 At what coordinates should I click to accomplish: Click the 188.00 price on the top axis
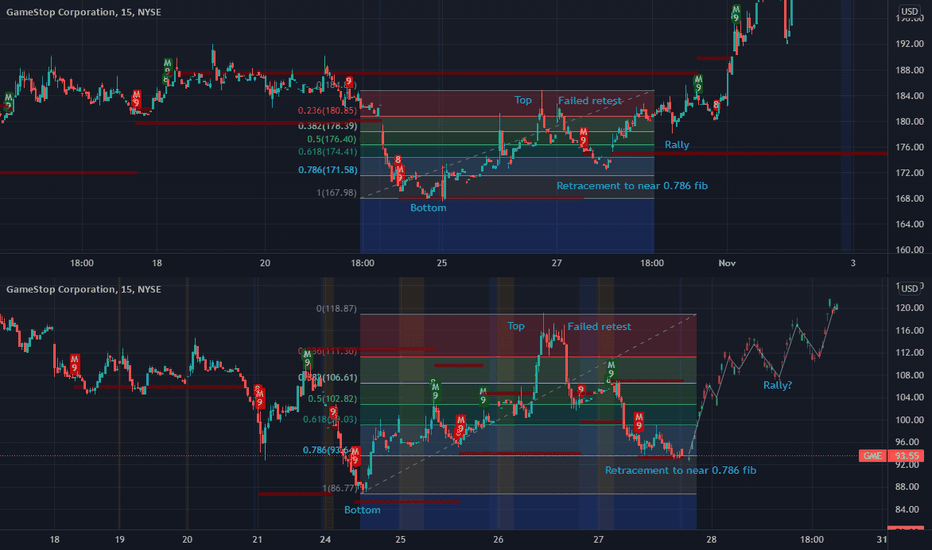click(x=909, y=70)
